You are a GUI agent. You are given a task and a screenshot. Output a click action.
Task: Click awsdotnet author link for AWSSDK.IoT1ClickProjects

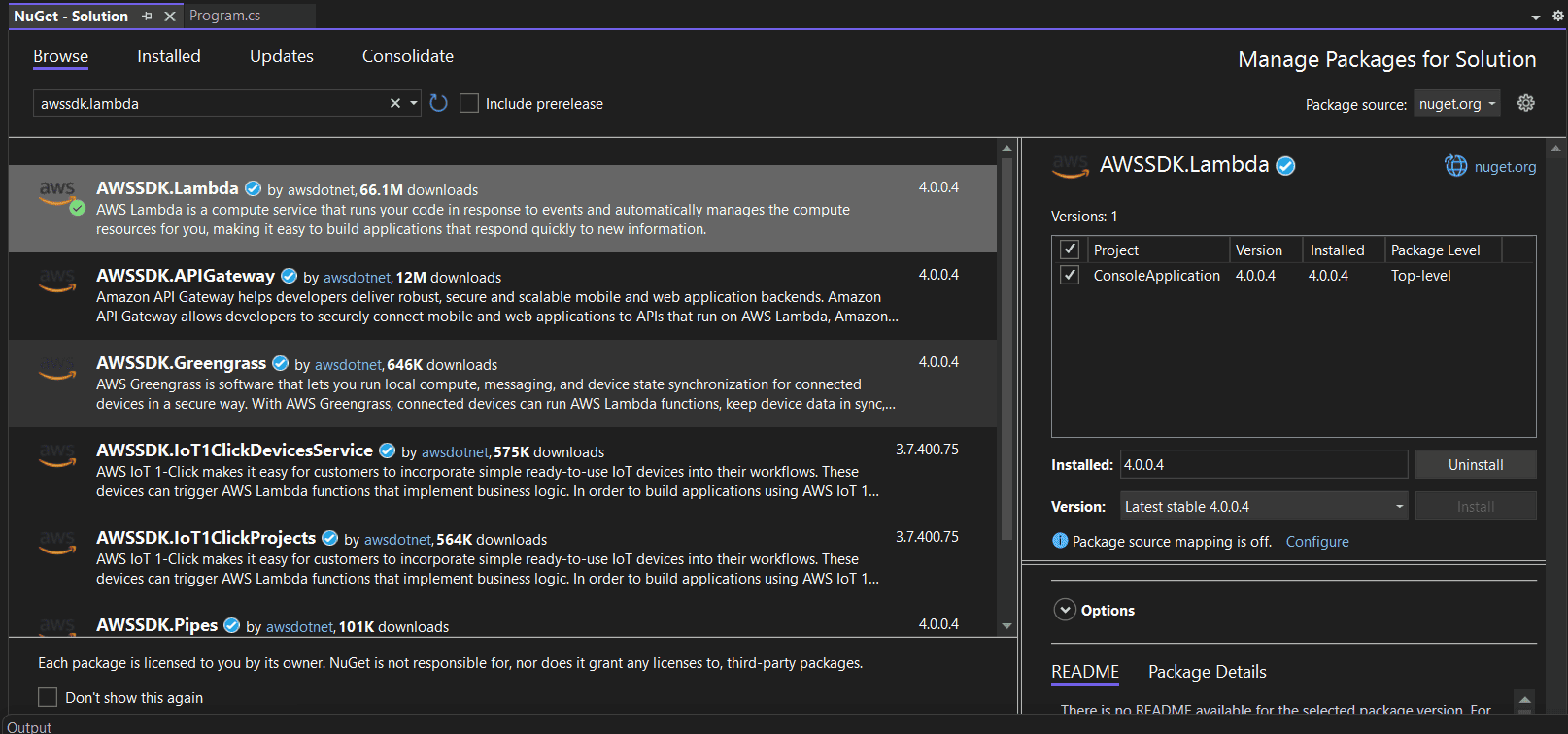[397, 540]
